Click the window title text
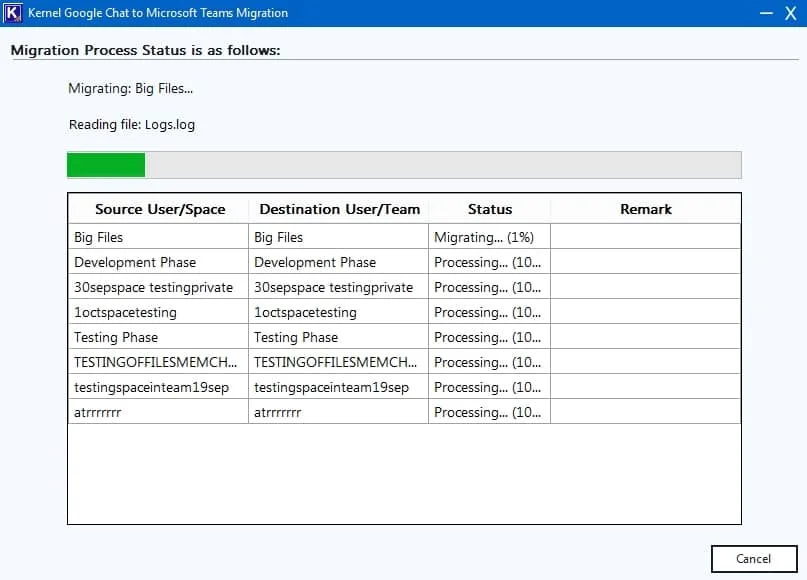This screenshot has height=580, width=807. [158, 13]
